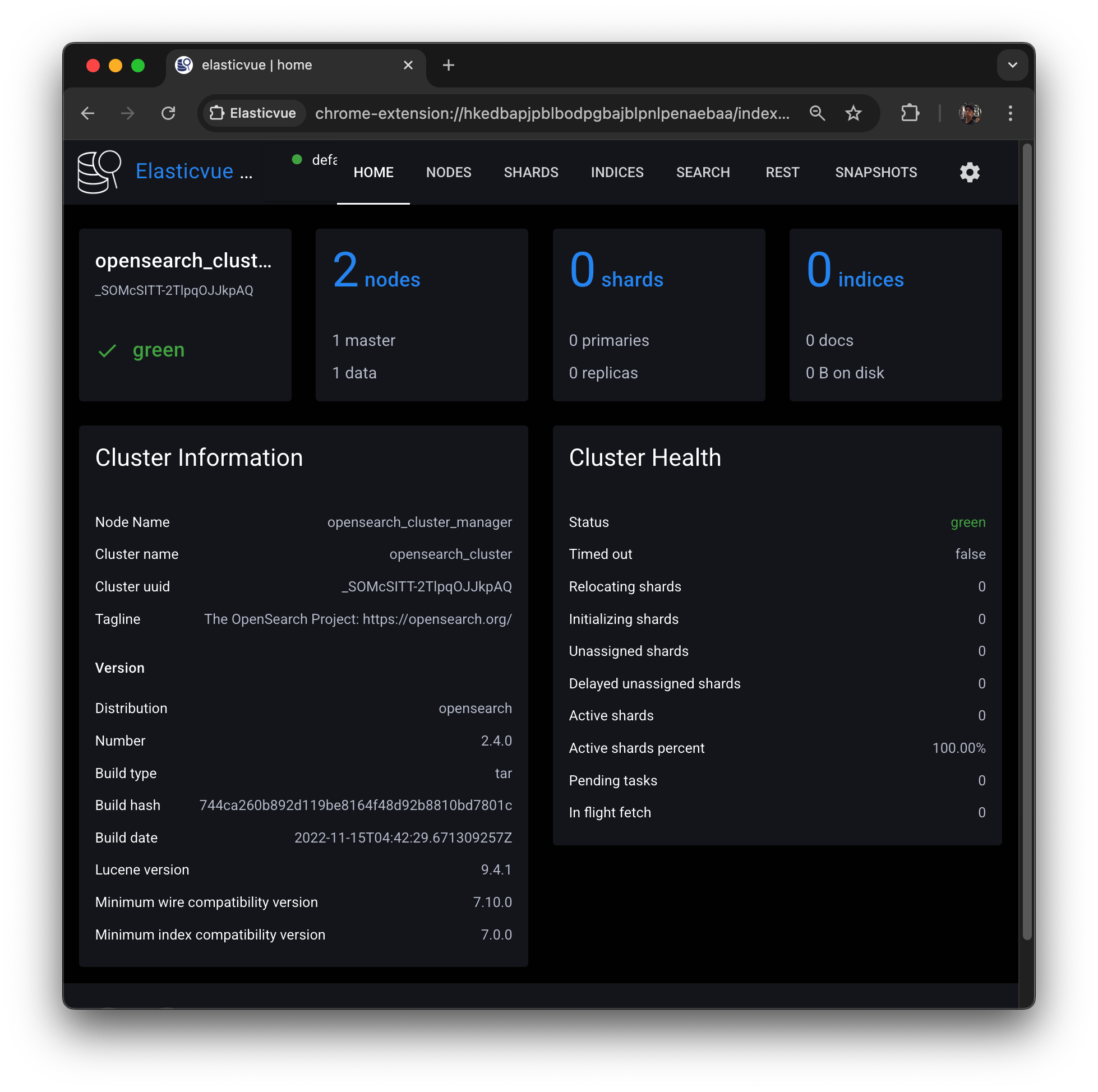The width and height of the screenshot is (1098, 1092).
Task: Click the 2 nodes card link
Action: (x=377, y=274)
